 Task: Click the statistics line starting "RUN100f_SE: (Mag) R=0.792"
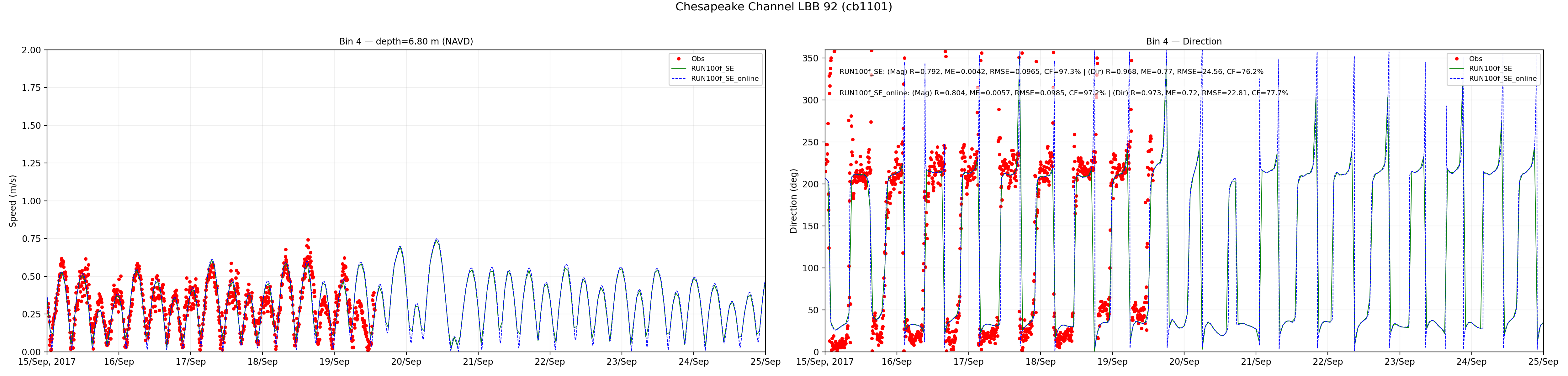click(1051, 72)
